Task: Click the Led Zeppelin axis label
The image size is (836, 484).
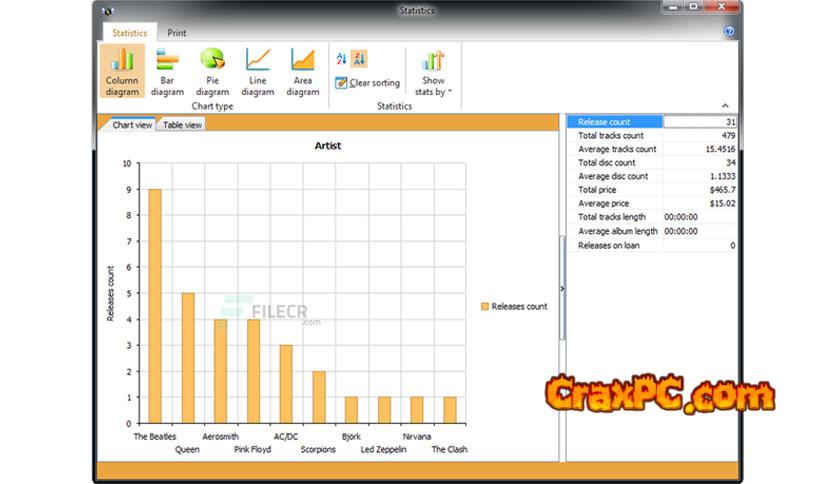Action: point(383,449)
